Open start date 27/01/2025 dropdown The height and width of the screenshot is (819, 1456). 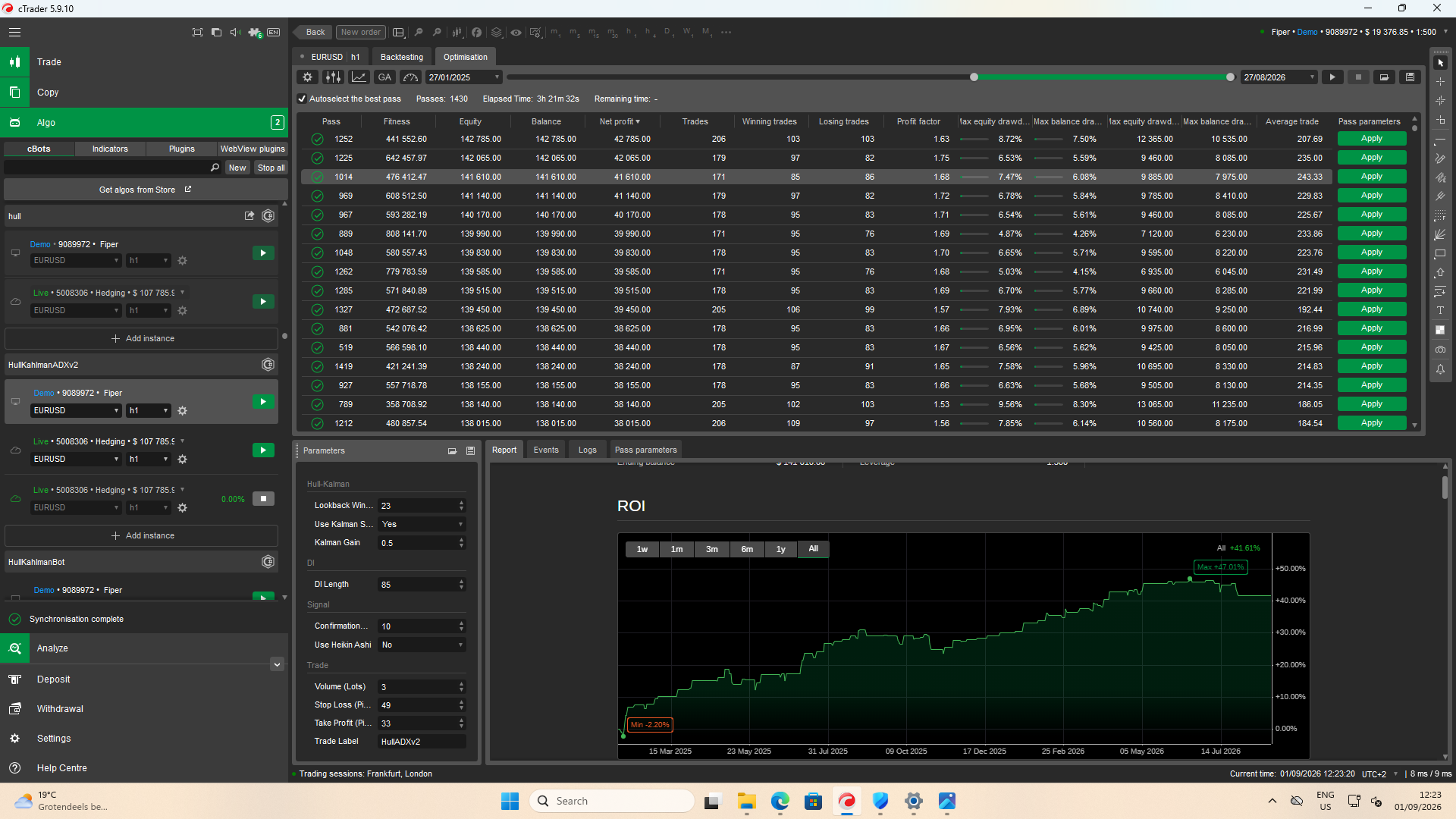coord(463,77)
